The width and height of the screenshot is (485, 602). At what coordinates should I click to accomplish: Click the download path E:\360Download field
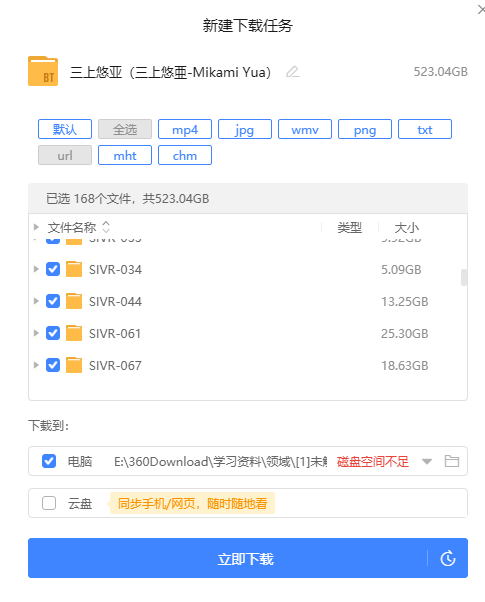point(220,461)
